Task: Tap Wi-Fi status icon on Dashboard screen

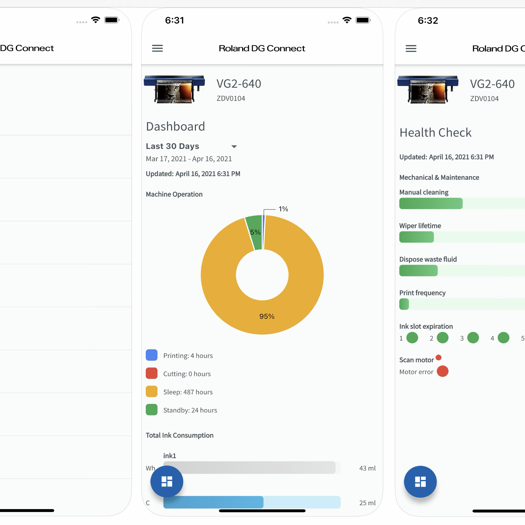Action: pos(347,20)
